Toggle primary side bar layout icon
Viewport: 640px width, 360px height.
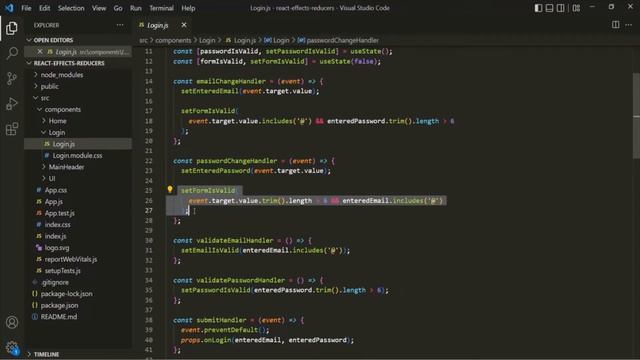click(x=538, y=8)
